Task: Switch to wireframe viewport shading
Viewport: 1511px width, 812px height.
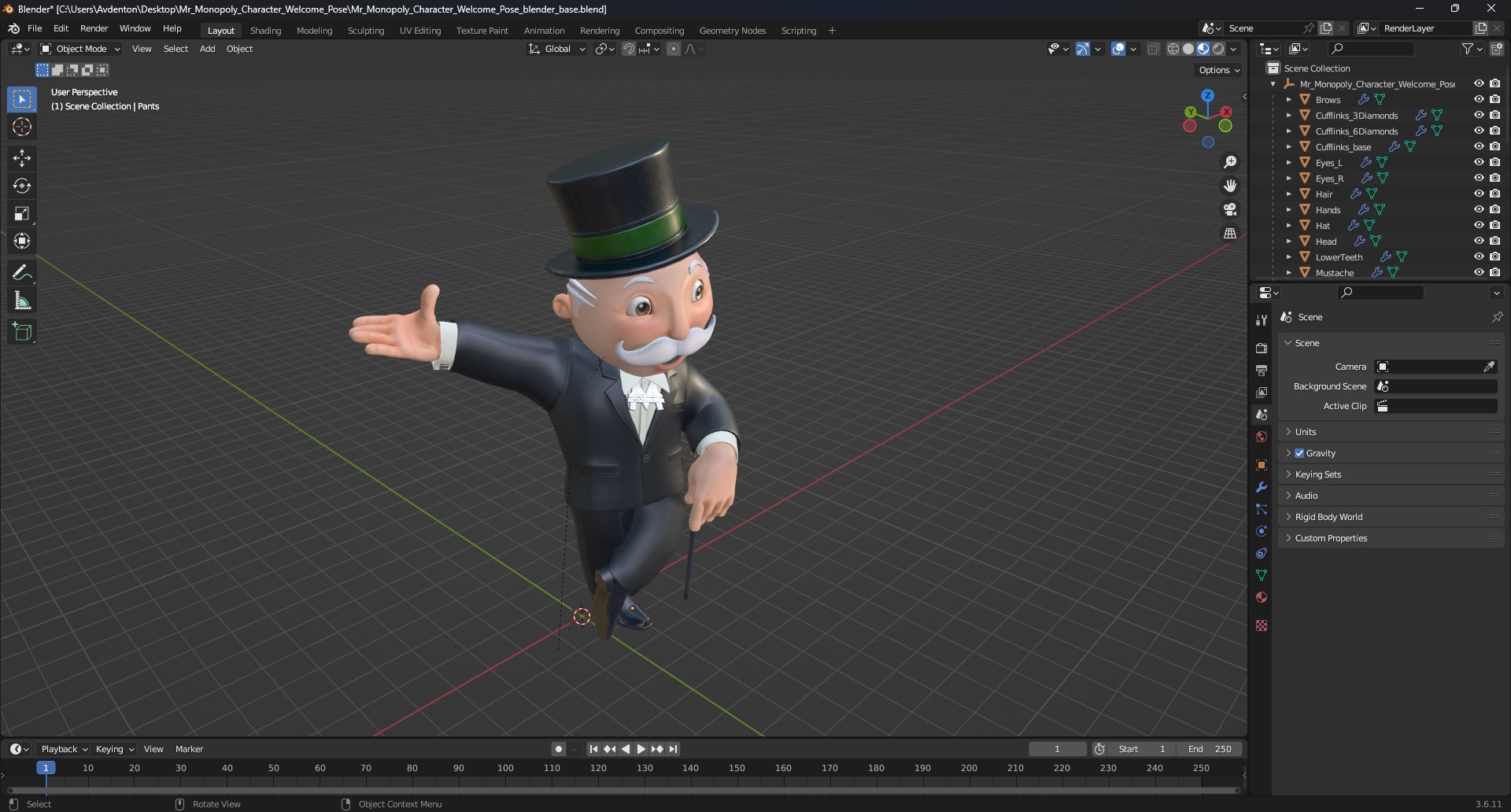Action: click(1173, 49)
